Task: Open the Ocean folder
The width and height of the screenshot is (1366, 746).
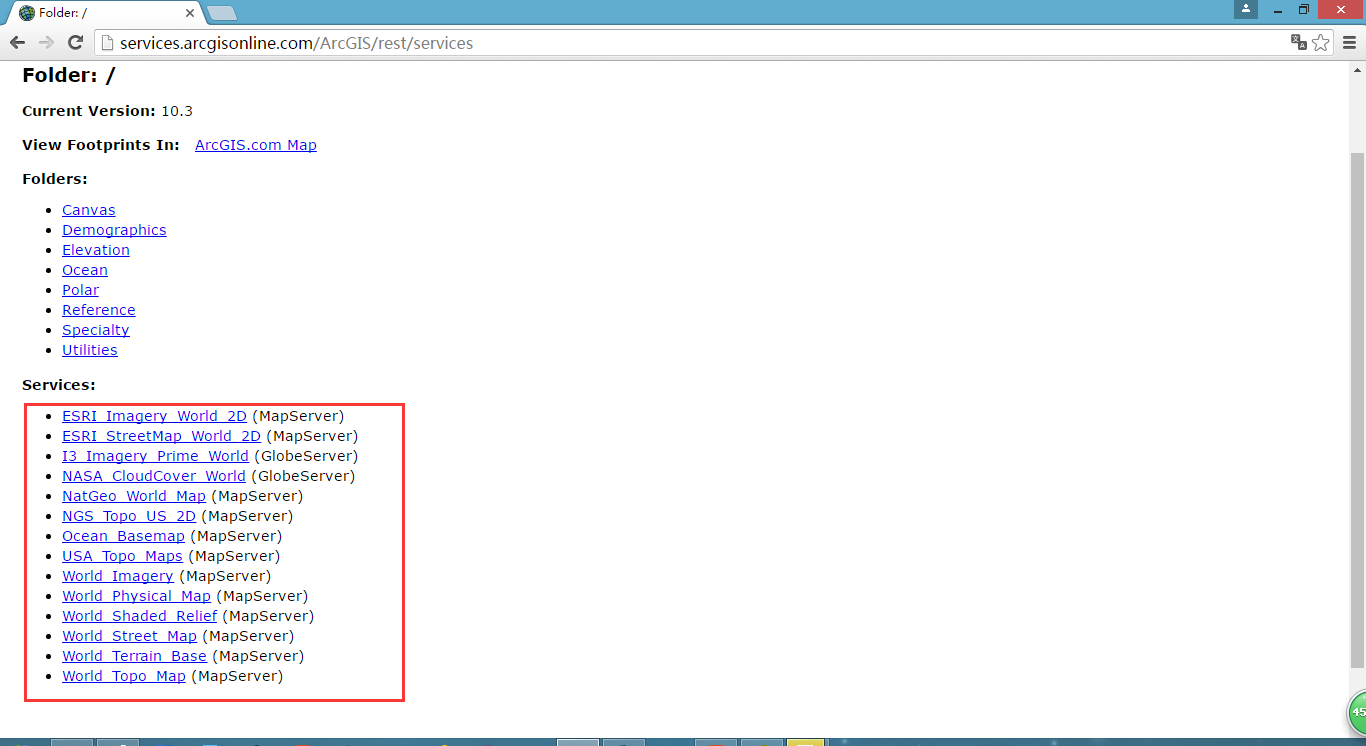Action: 85,270
